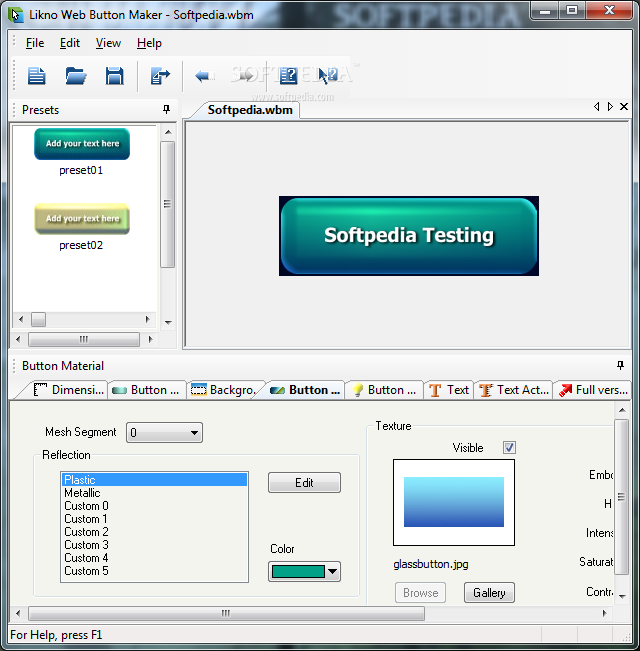Click Button Material vertical scroll up arrow
The height and width of the screenshot is (651, 640).
tap(622, 410)
